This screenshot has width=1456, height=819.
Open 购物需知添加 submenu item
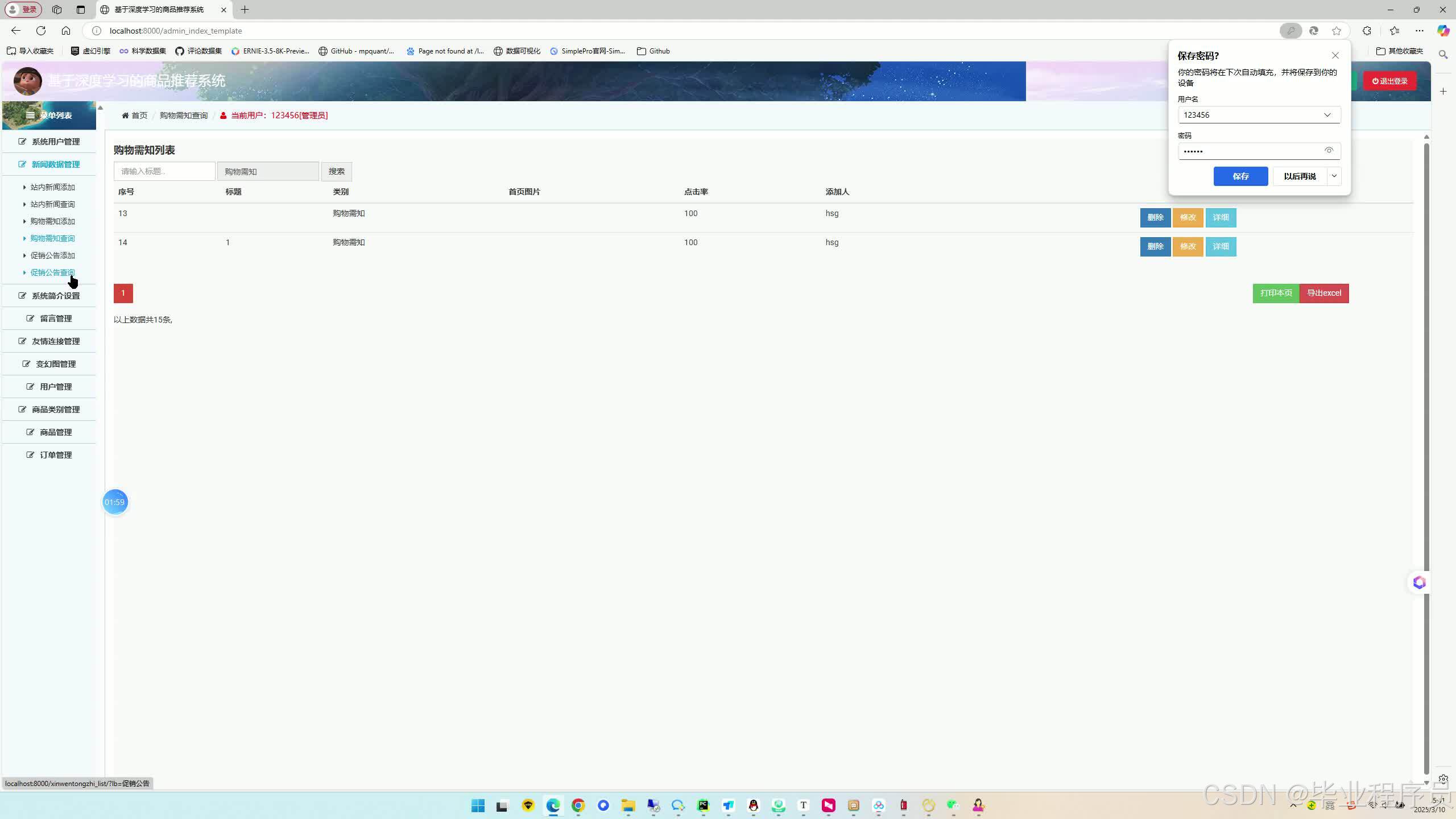[x=52, y=221]
